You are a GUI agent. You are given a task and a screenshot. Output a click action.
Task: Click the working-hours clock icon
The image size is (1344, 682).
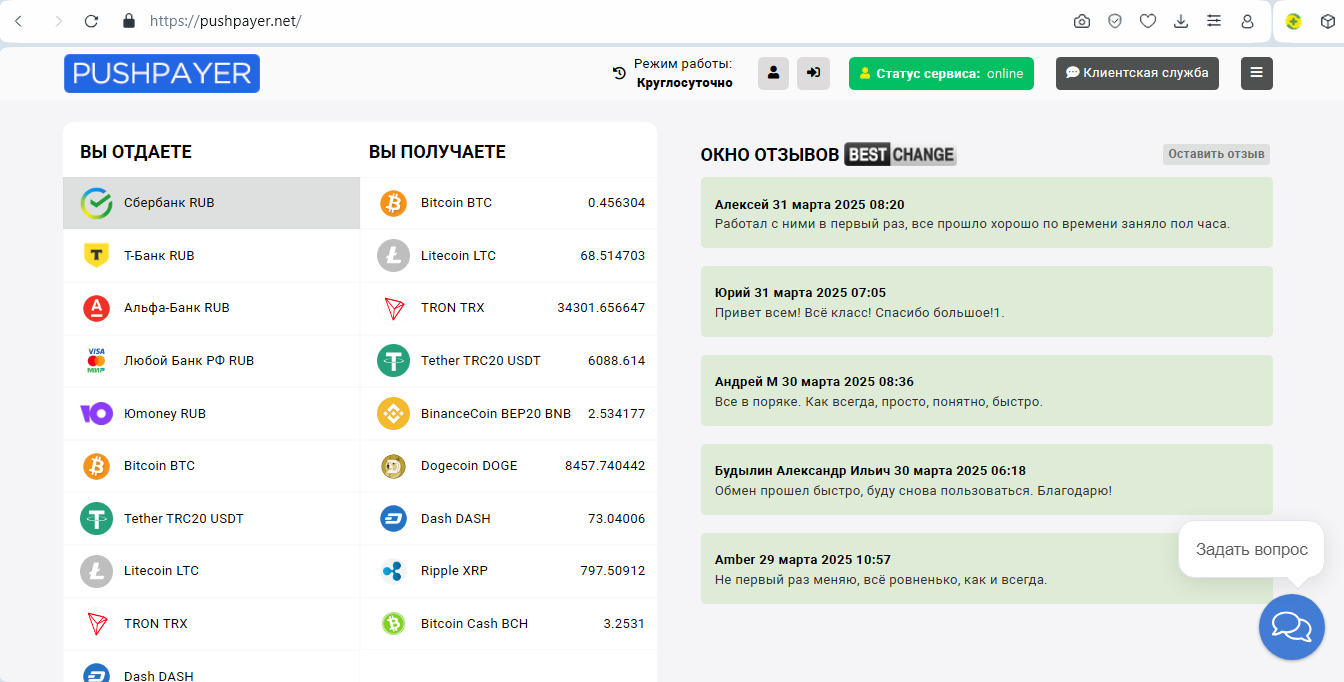coord(619,73)
